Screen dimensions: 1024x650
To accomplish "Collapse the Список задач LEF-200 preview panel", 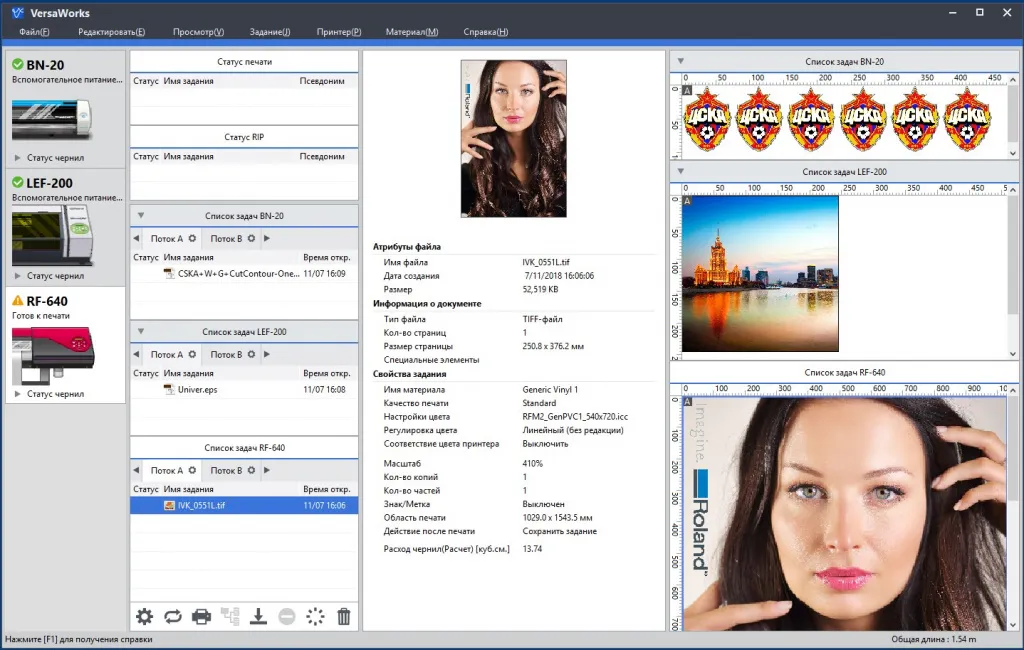I will (x=681, y=172).
